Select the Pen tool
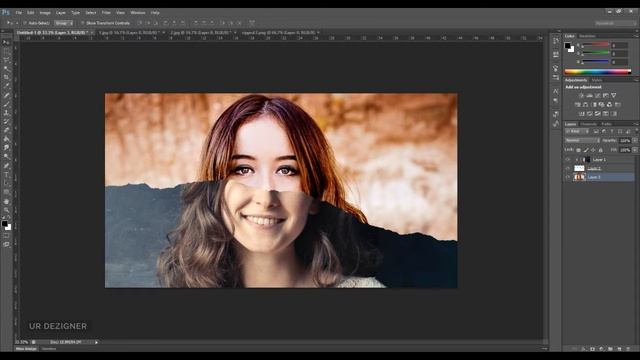The width and height of the screenshot is (640, 360). point(6,166)
